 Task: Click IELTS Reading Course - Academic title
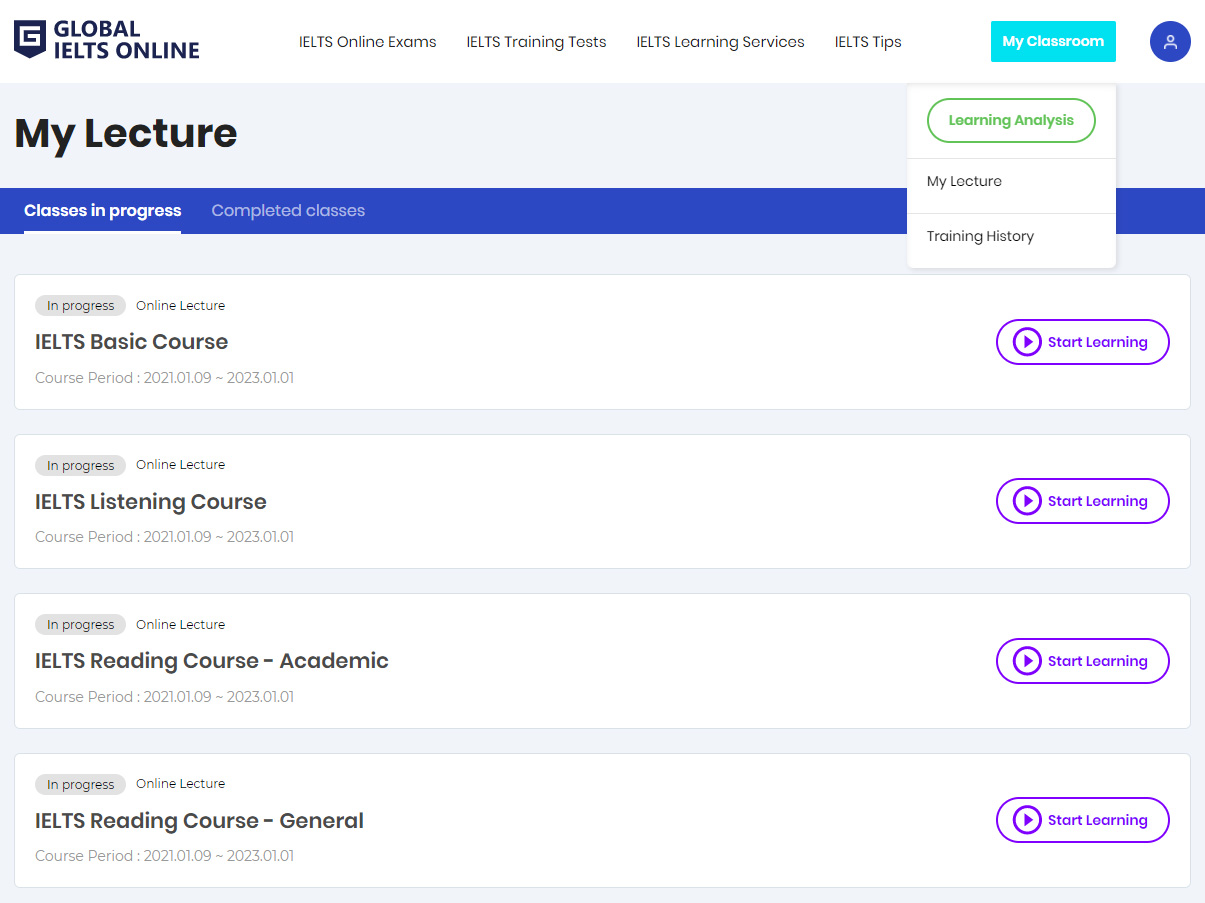point(212,661)
